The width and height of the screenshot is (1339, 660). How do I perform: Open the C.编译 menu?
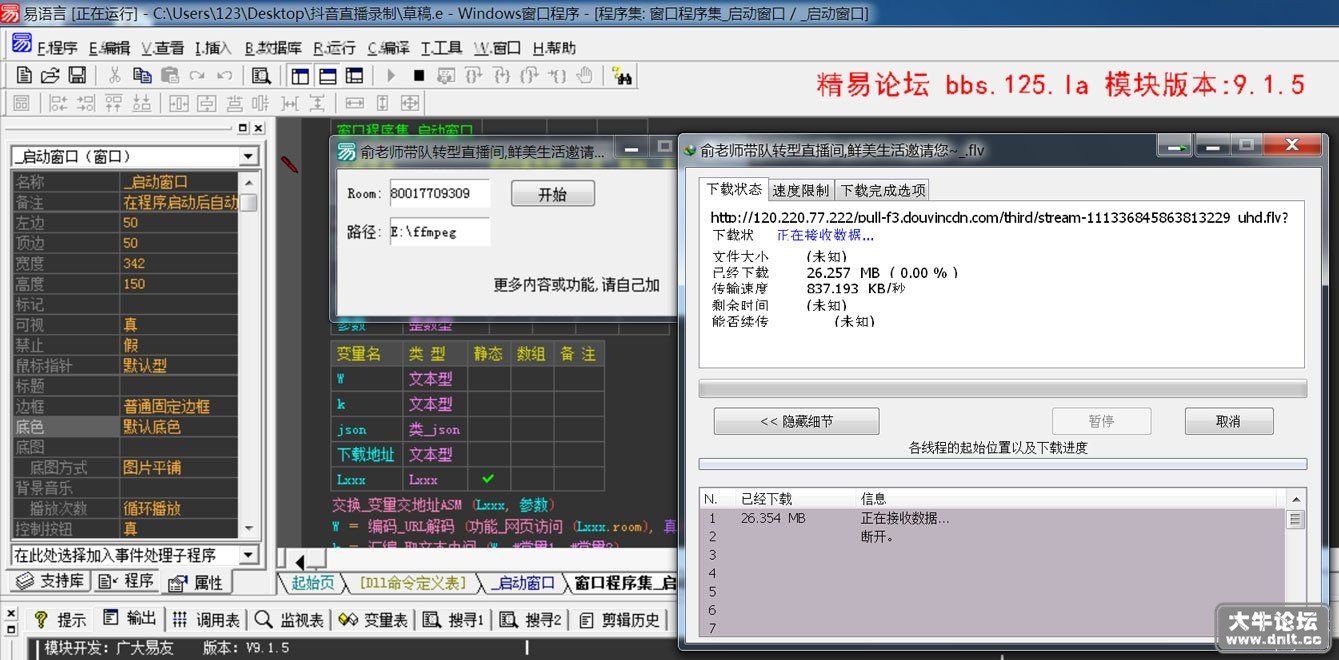(388, 47)
